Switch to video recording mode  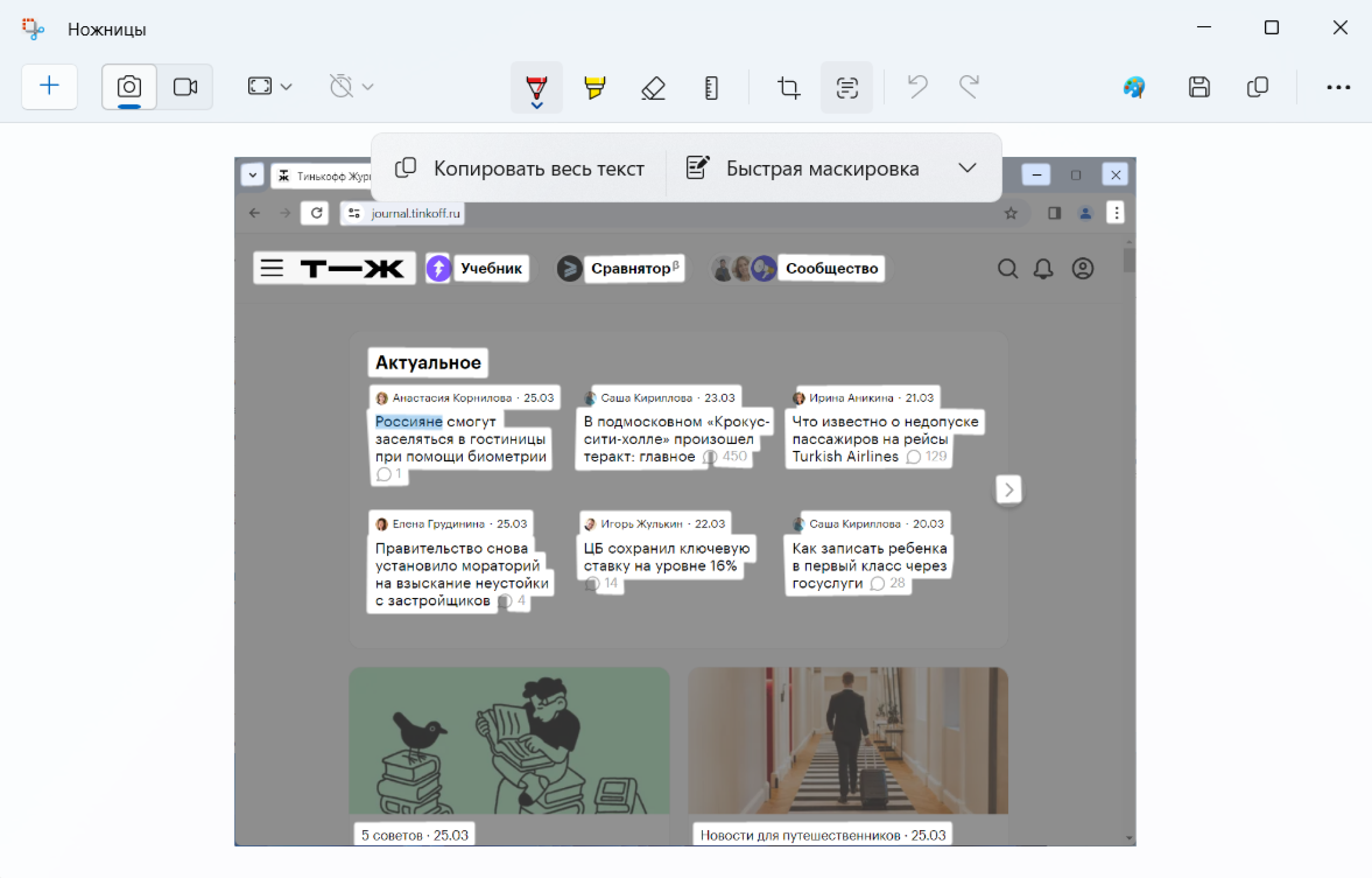185,87
